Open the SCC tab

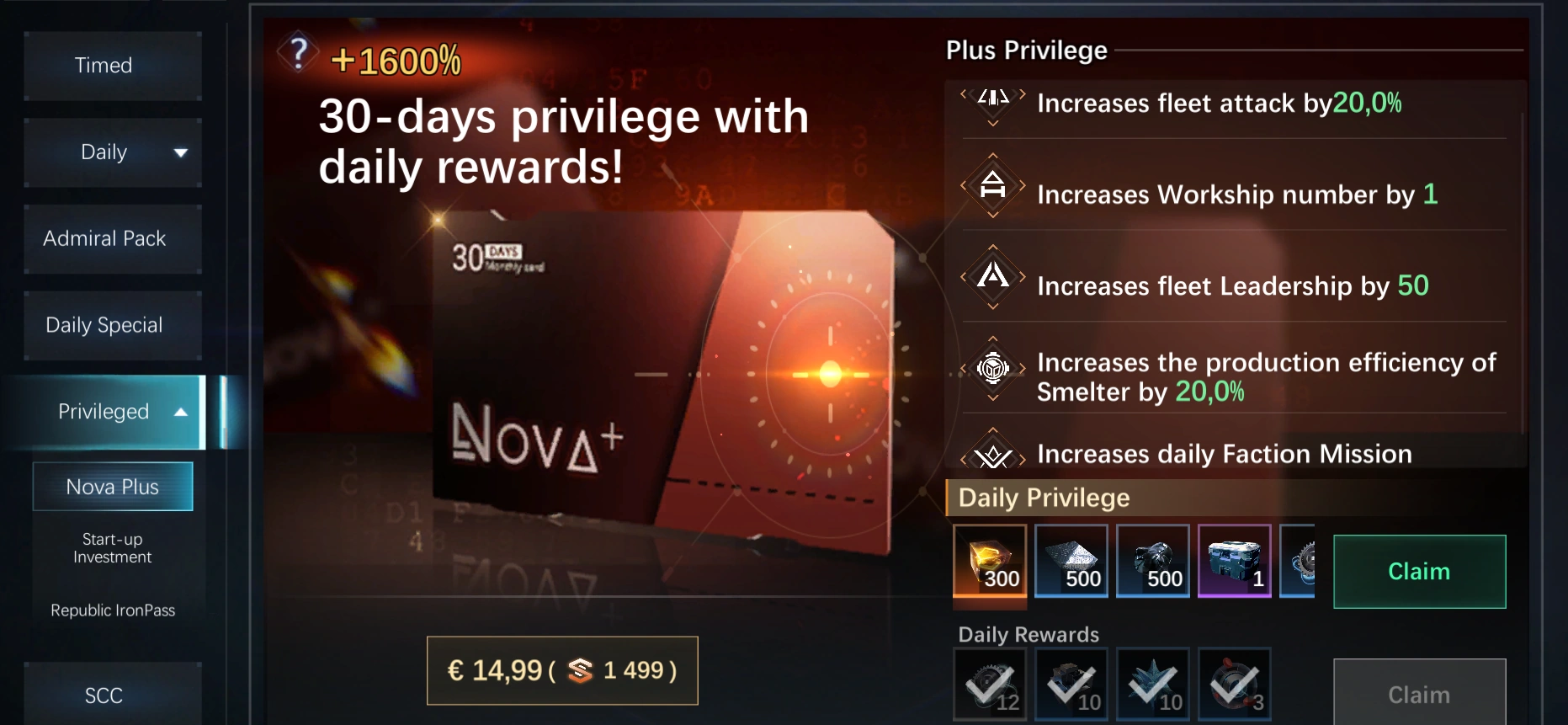coord(113,694)
